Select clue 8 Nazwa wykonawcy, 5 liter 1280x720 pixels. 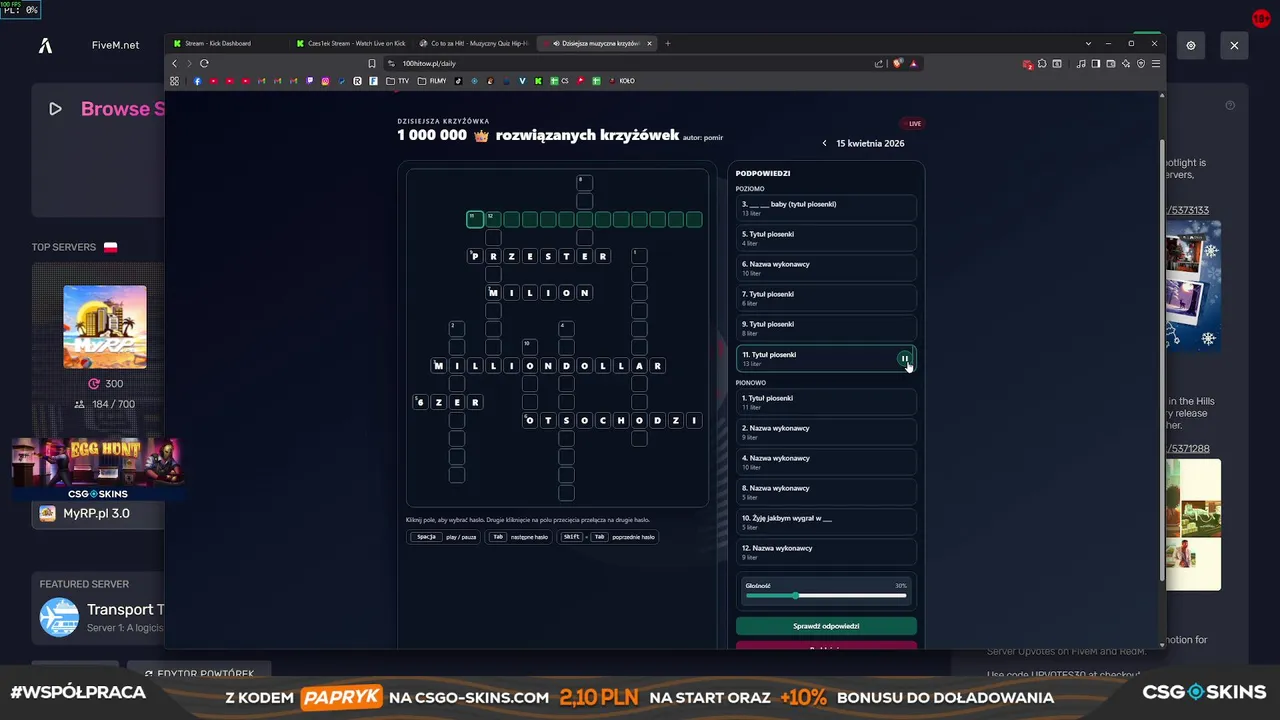(x=826, y=492)
